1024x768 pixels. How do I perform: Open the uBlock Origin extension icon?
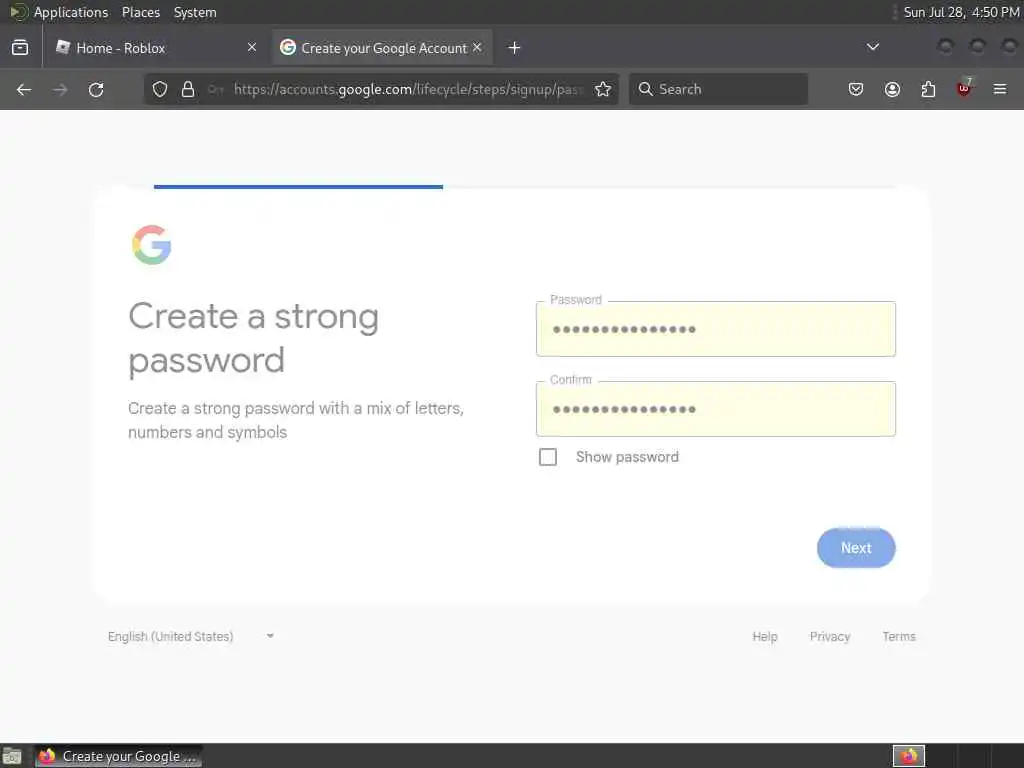coord(964,88)
